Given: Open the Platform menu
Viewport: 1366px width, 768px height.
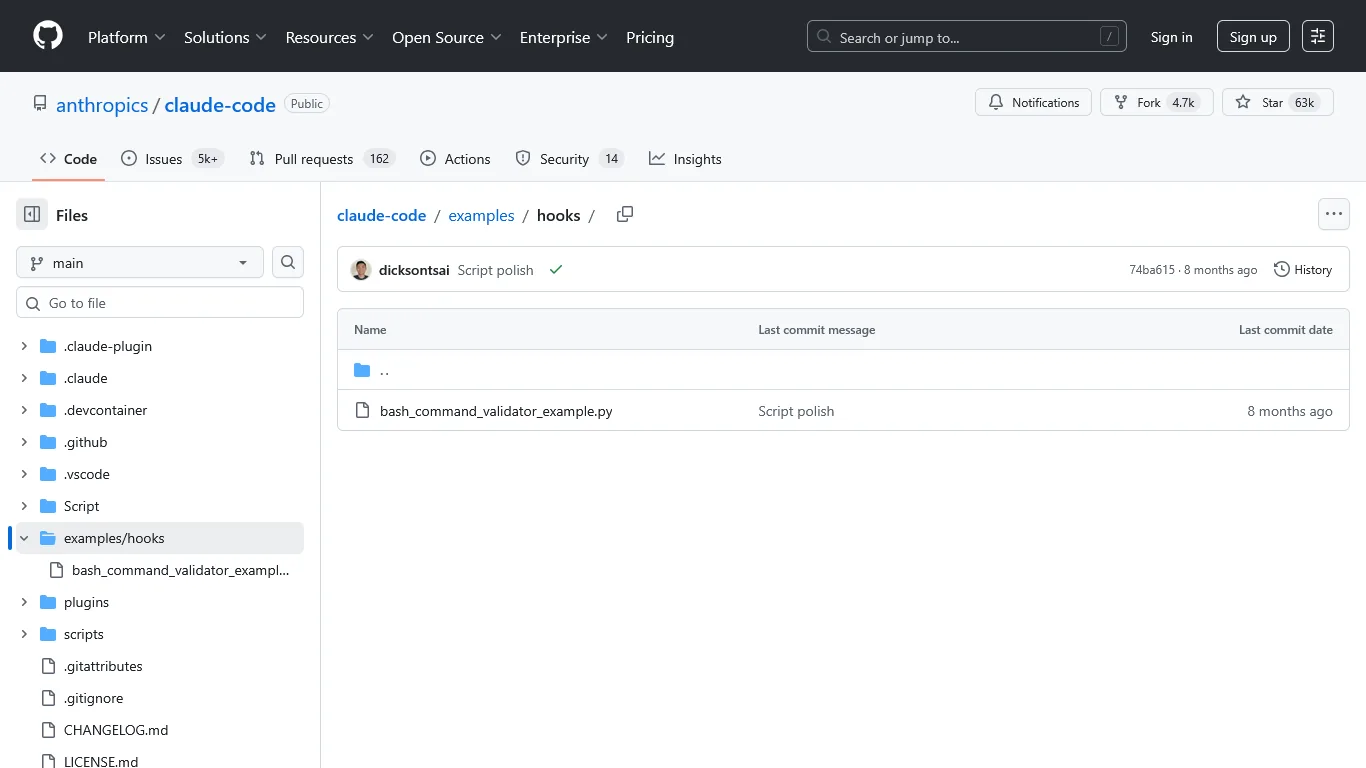Looking at the screenshot, I should (127, 37).
